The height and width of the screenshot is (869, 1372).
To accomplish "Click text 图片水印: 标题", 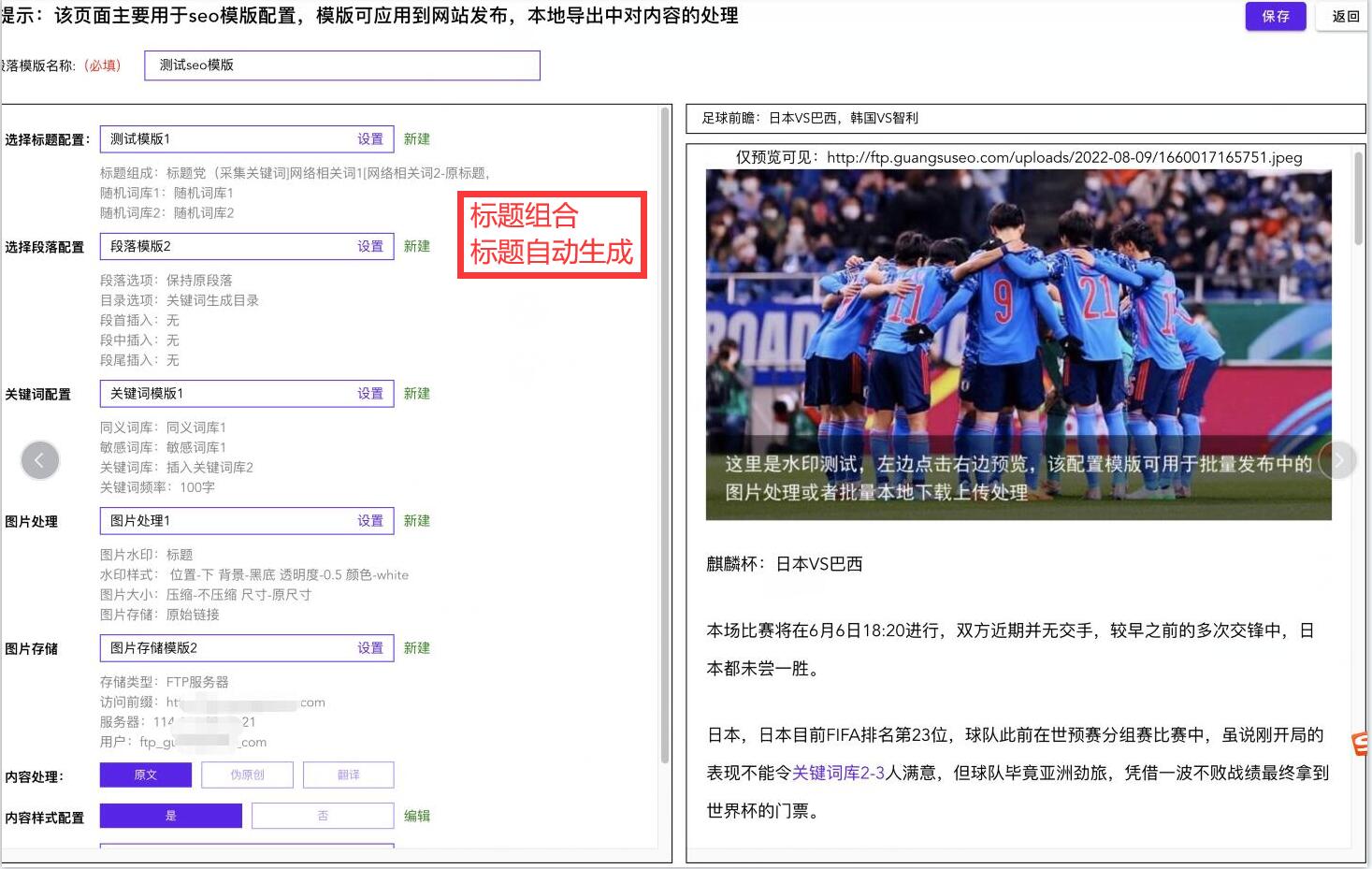I will 147,555.
